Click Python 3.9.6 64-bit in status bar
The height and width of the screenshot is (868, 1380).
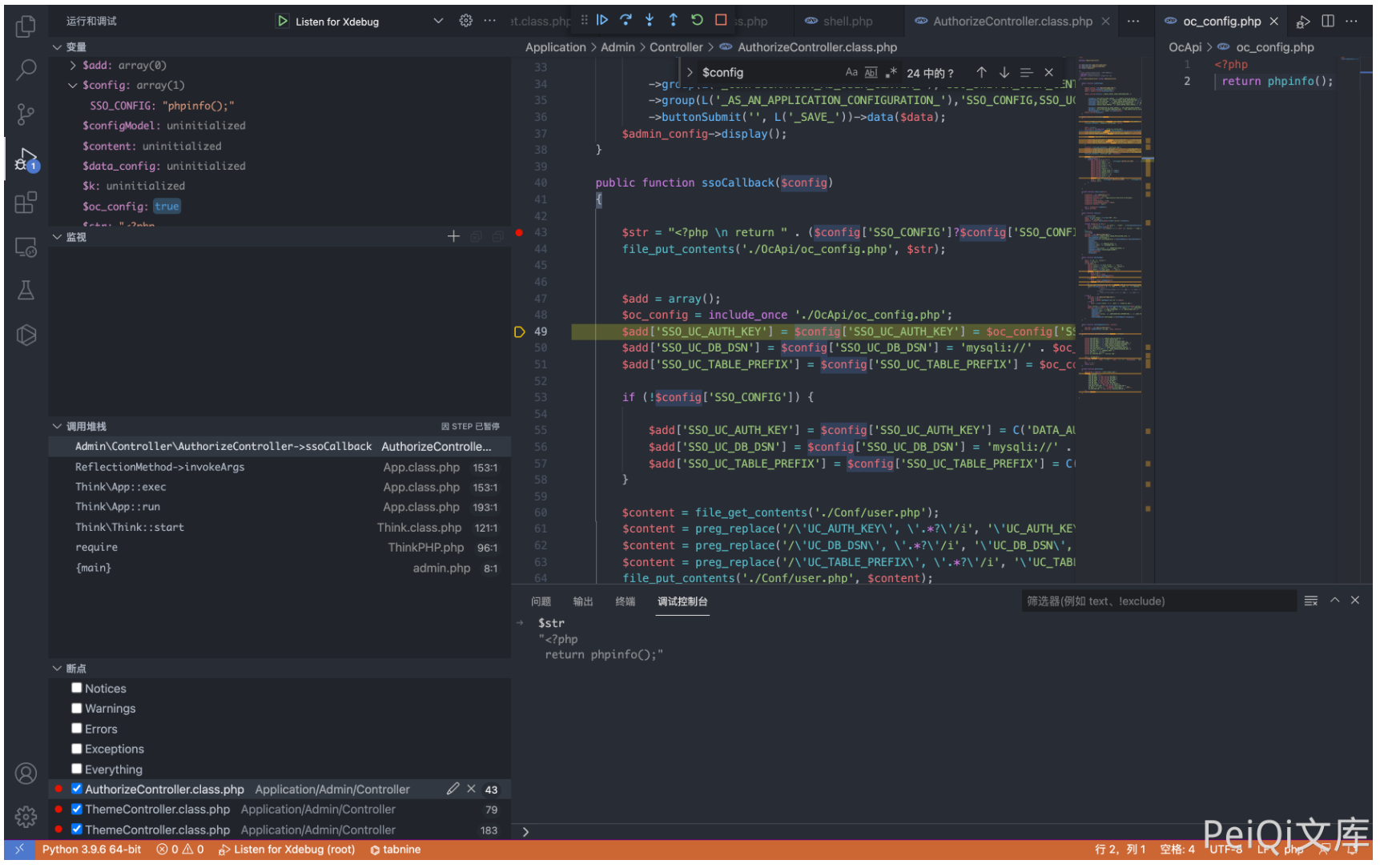pos(91,850)
